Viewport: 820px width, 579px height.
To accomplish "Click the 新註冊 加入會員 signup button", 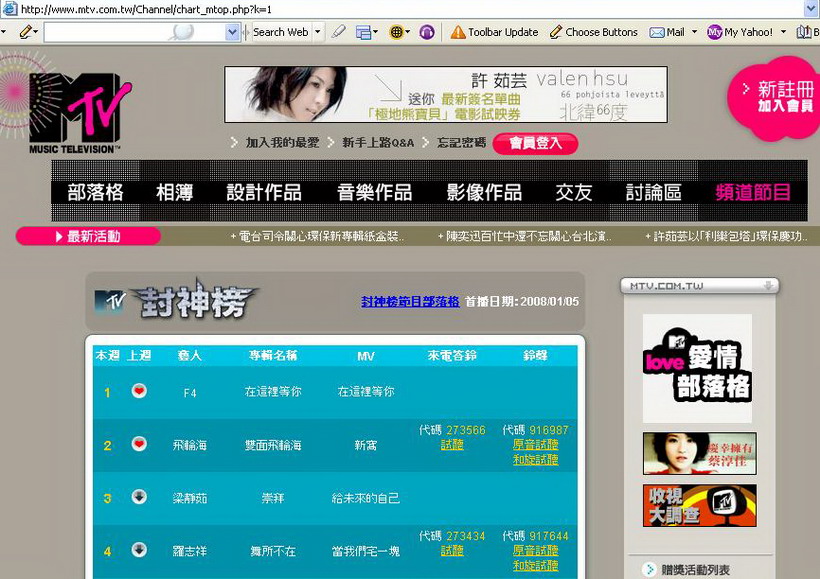I will coord(776,98).
